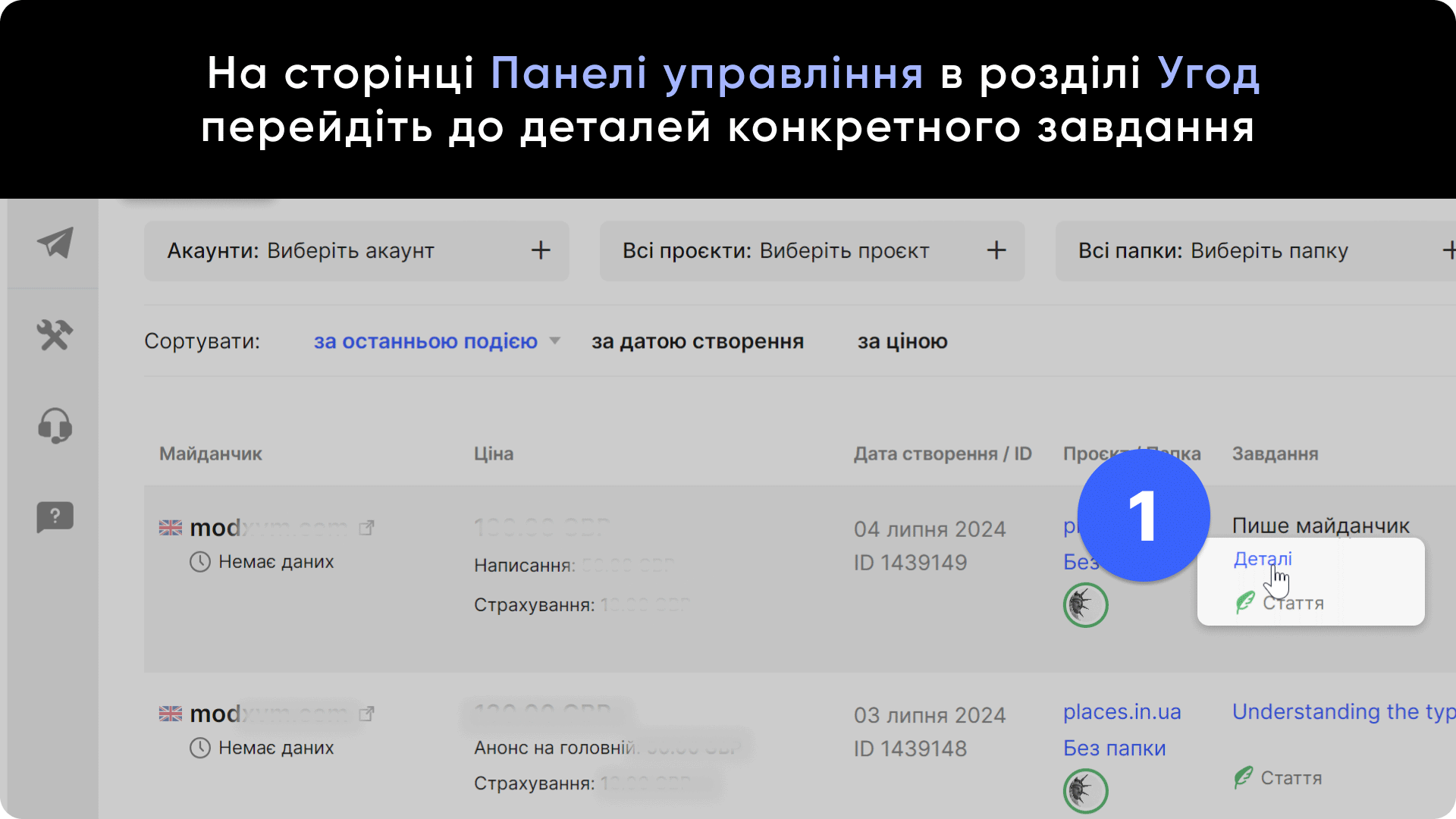Open the tools (hammer and wrench) sidebar icon
The image size is (1456, 819).
click(55, 334)
